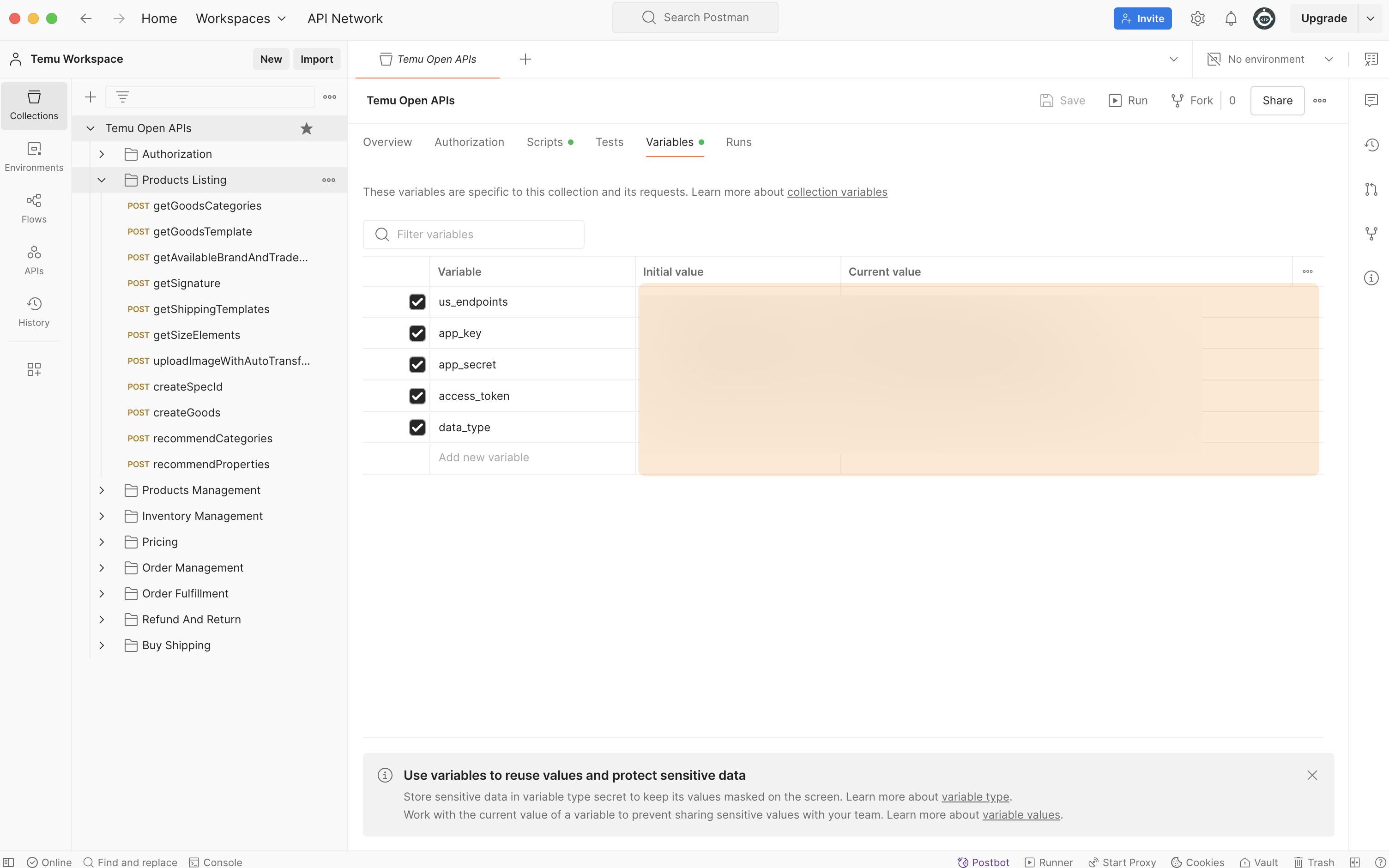1389x868 pixels.
Task: Open the Flows sidebar panel
Action: pos(34,208)
